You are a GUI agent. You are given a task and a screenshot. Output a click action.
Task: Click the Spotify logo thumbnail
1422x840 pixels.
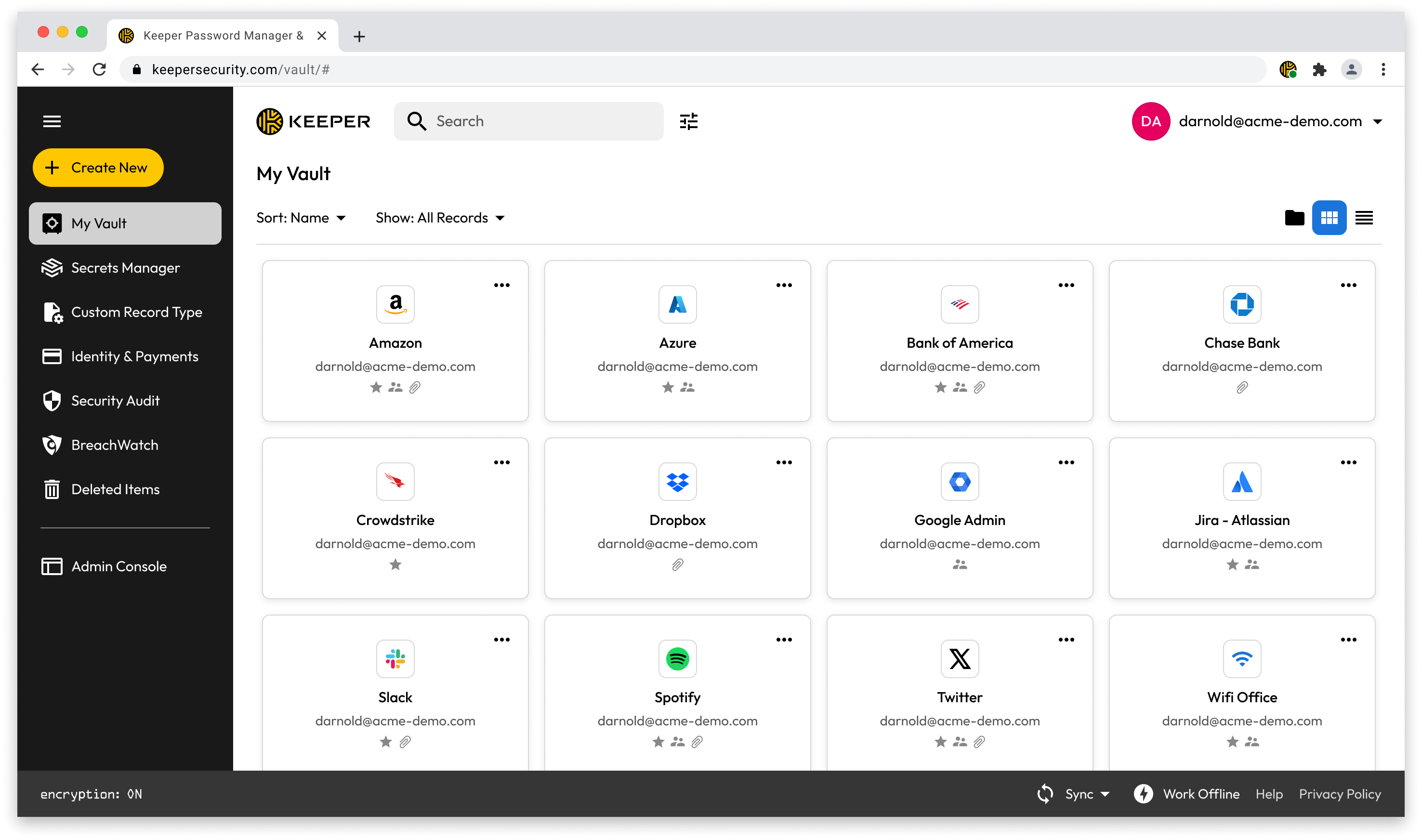click(677, 658)
